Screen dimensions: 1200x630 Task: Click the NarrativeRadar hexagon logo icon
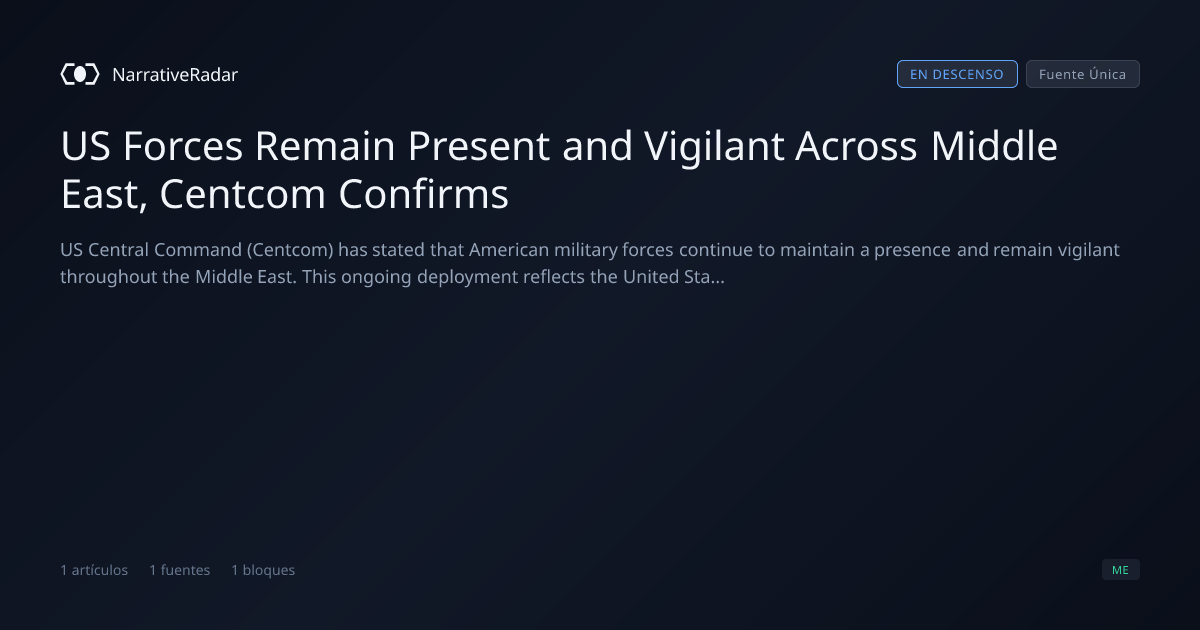point(80,74)
